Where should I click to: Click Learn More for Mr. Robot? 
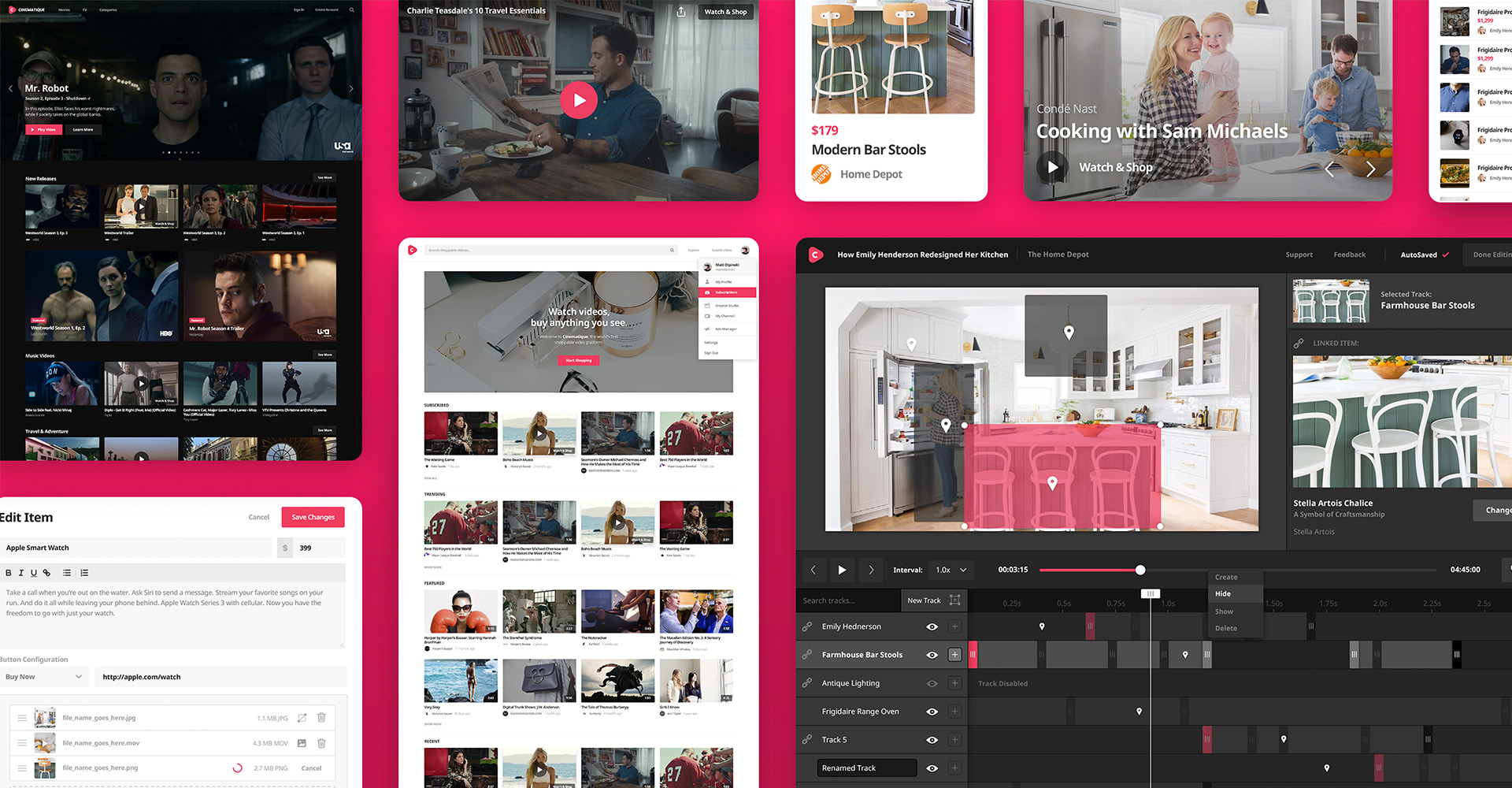[x=83, y=129]
